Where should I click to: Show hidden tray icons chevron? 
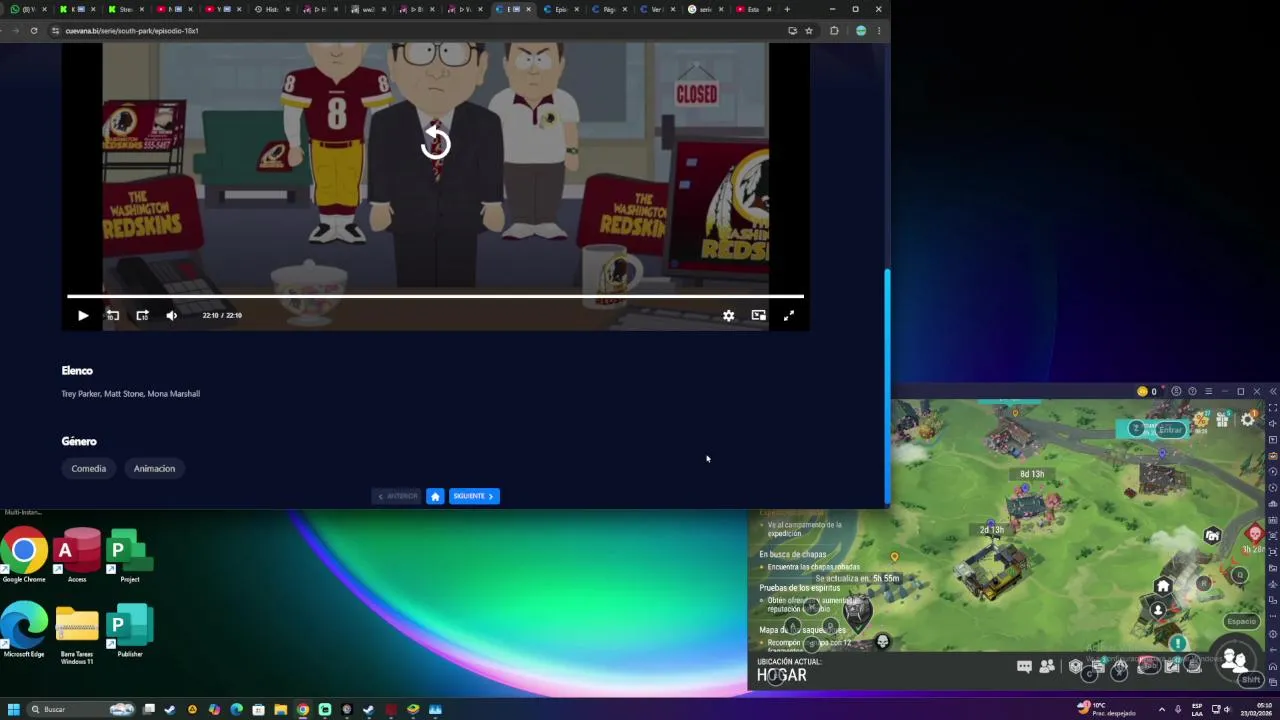(1161, 709)
